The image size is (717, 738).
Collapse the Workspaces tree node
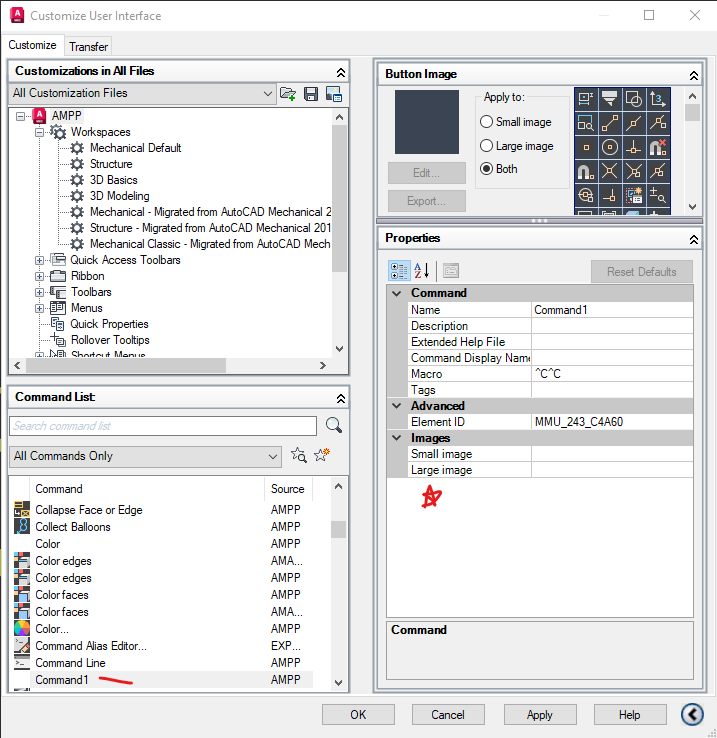pos(40,132)
